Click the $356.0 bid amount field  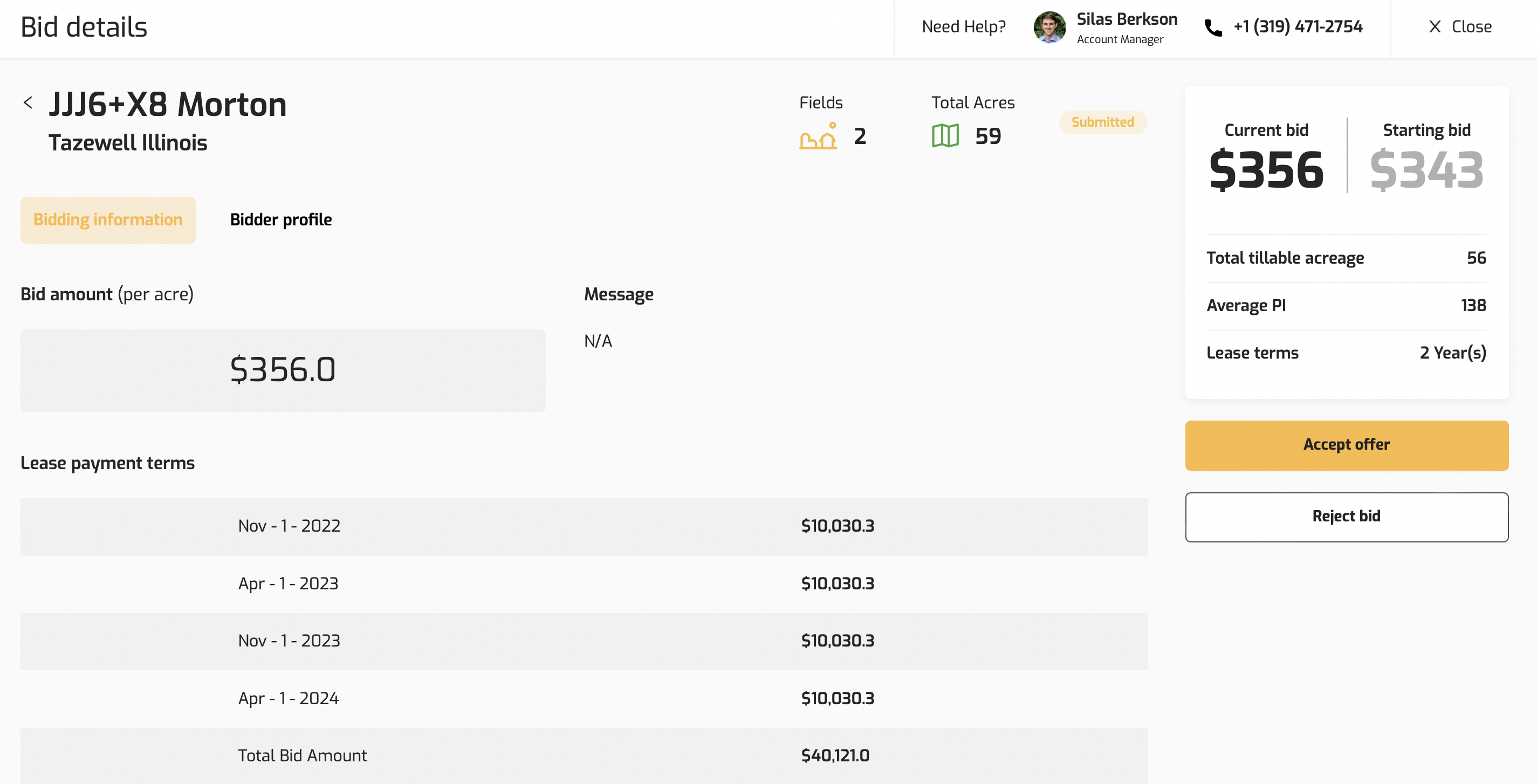283,370
